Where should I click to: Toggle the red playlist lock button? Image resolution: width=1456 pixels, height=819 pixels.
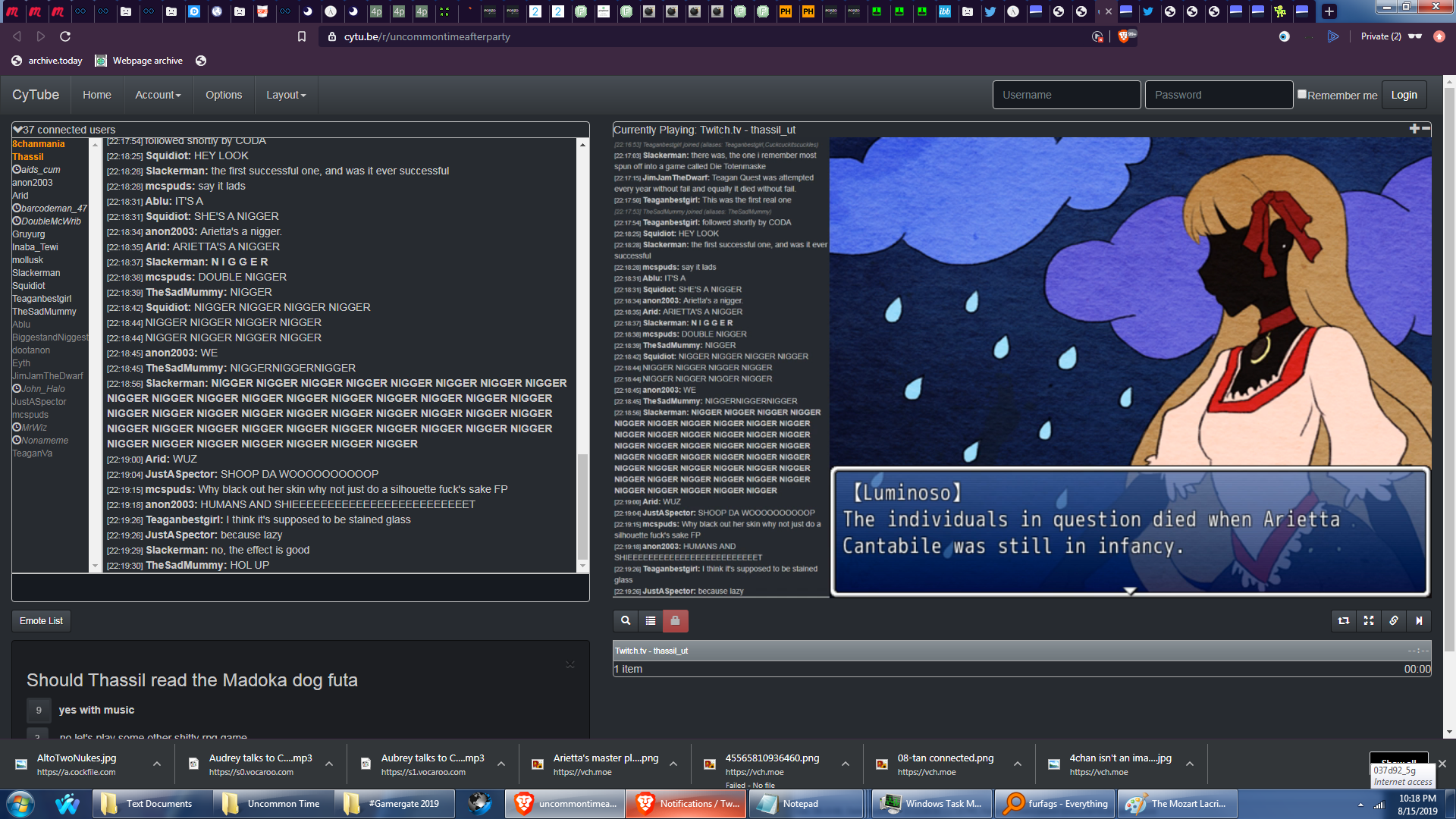click(676, 620)
